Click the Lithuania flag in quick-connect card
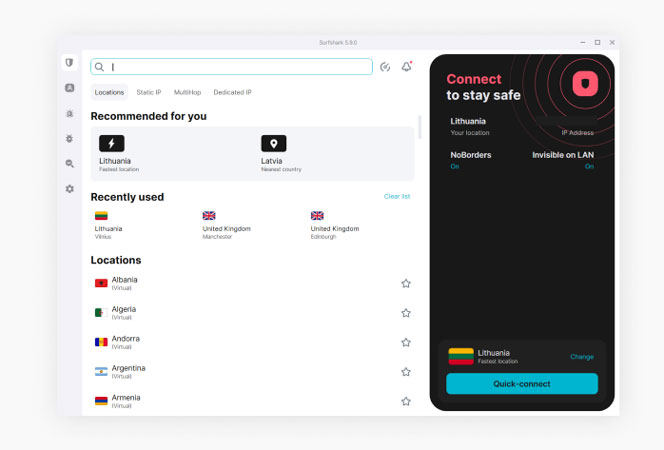The width and height of the screenshot is (664, 450). [461, 356]
